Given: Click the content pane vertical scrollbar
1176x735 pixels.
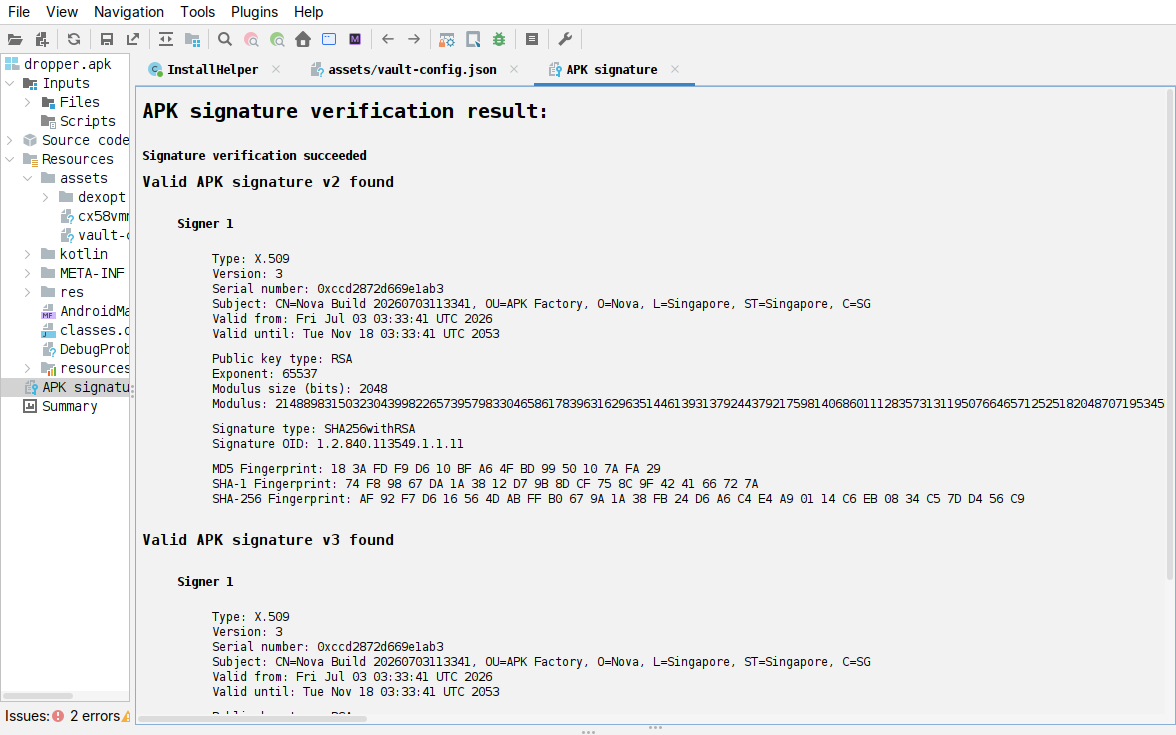Looking at the screenshot, I should click(x=1170, y=334).
